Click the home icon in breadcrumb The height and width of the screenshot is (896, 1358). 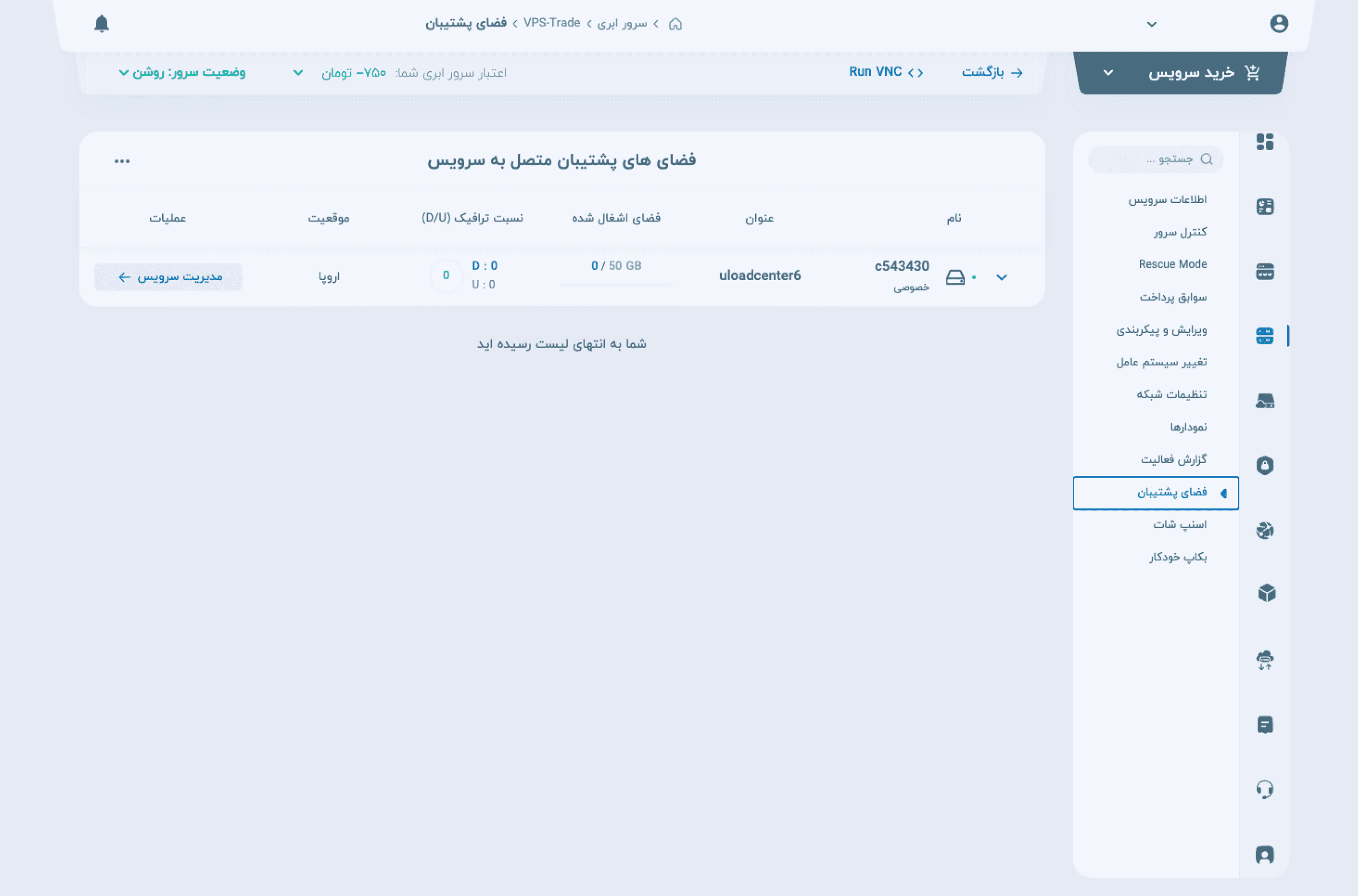(675, 24)
